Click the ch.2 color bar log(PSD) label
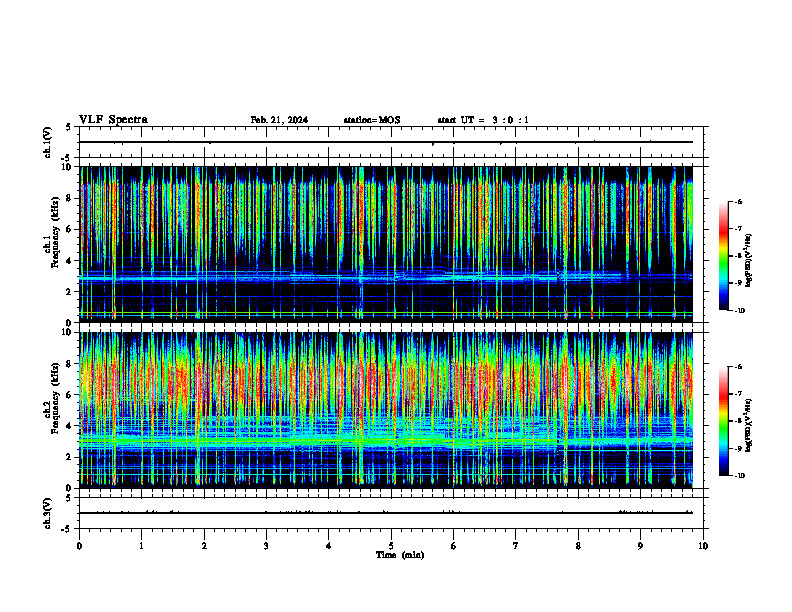This screenshot has height=612, width=792. [x=749, y=426]
